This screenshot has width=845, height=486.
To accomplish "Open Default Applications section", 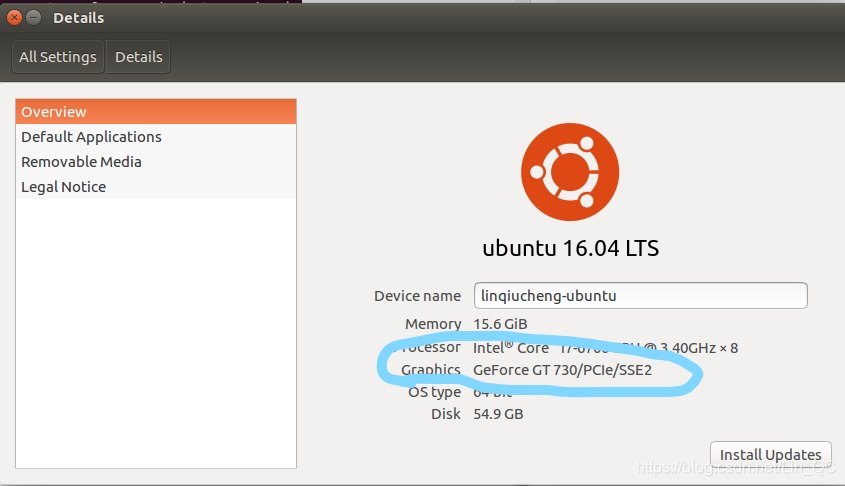I will [156, 137].
